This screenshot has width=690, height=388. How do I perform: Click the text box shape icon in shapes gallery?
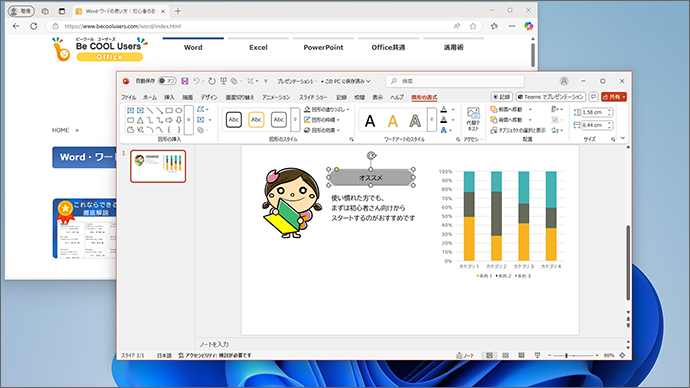(131, 110)
